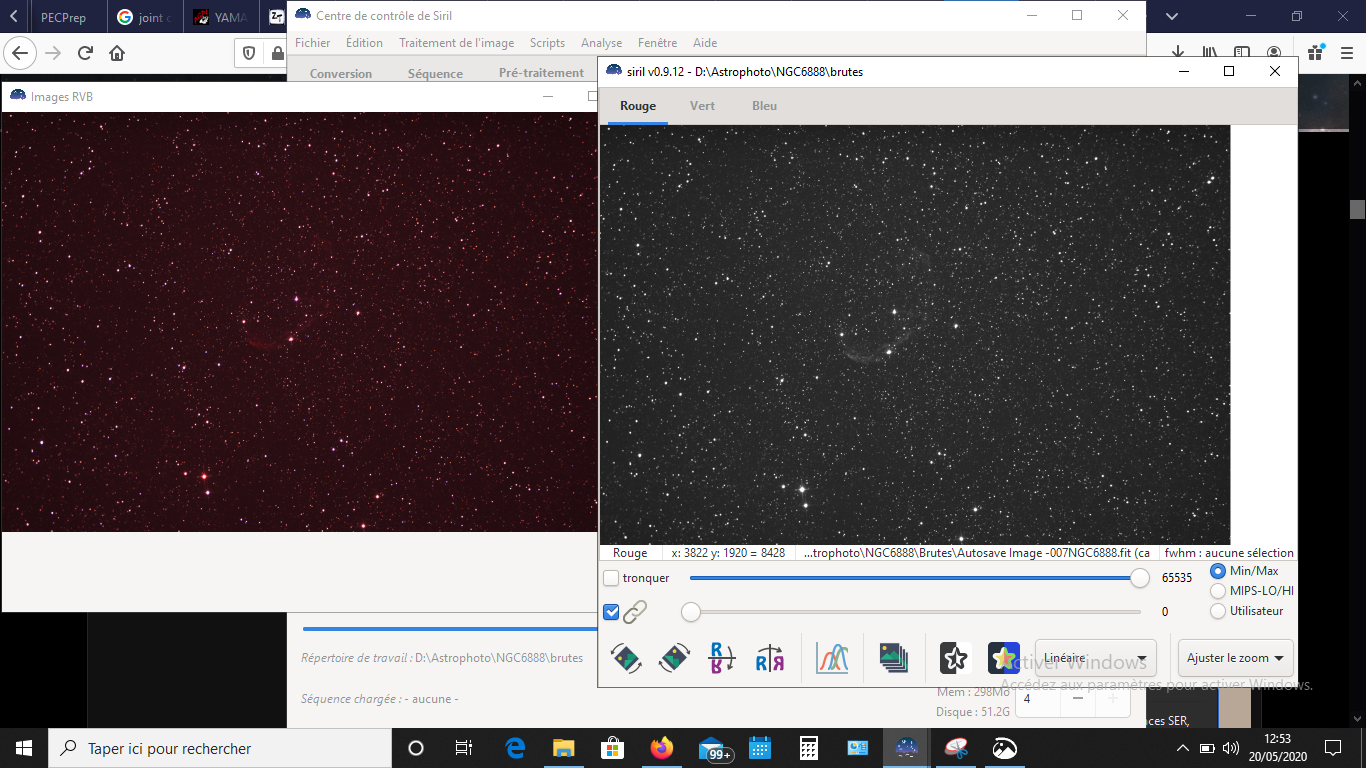The height and width of the screenshot is (768, 1366).
Task: Rotate image 90° clockwise in Siril
Action: (x=674, y=658)
